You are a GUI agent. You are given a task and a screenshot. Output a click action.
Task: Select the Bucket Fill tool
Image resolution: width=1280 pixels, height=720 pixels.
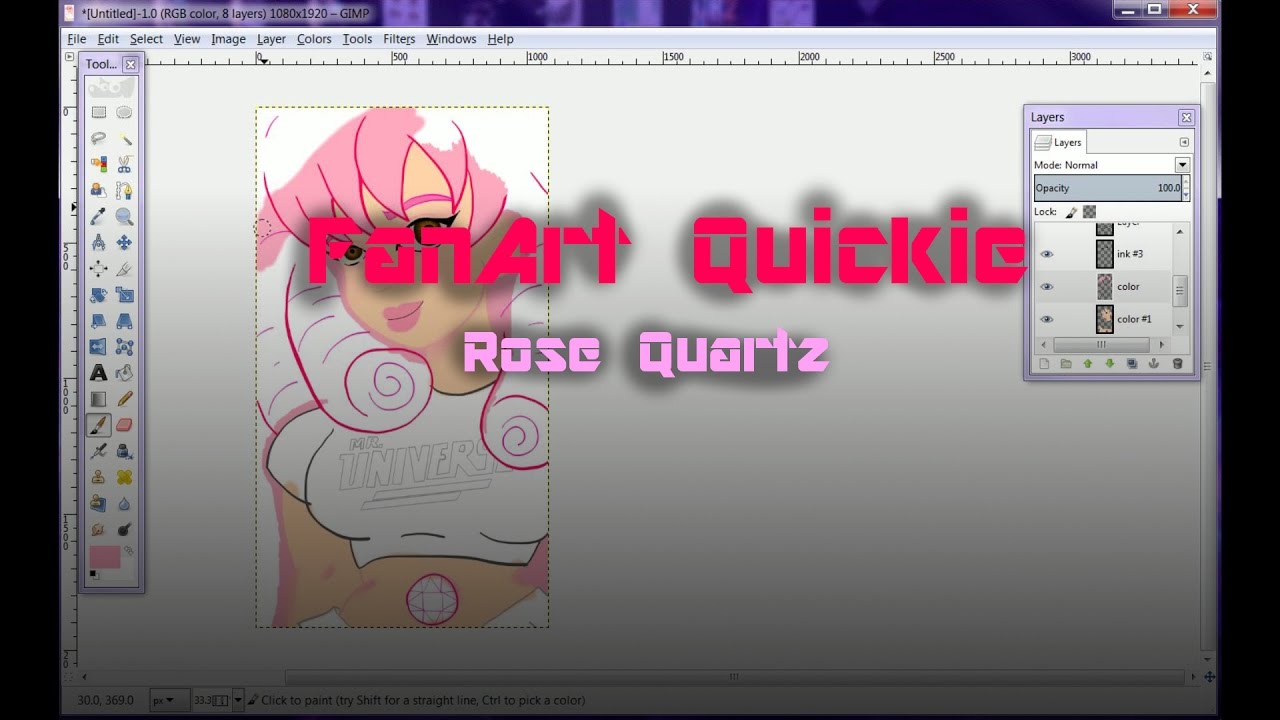tap(124, 373)
